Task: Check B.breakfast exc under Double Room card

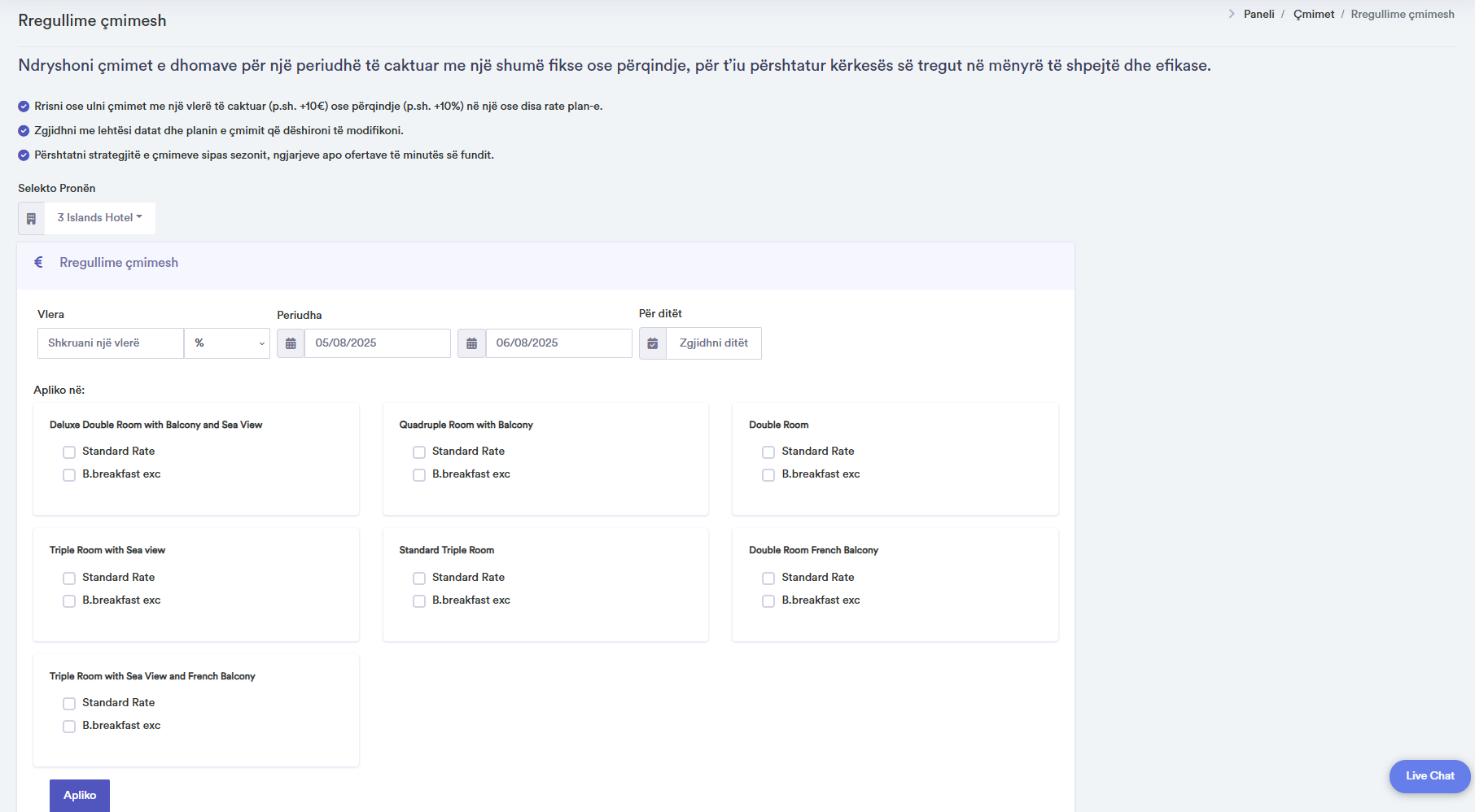Action: pos(768,475)
